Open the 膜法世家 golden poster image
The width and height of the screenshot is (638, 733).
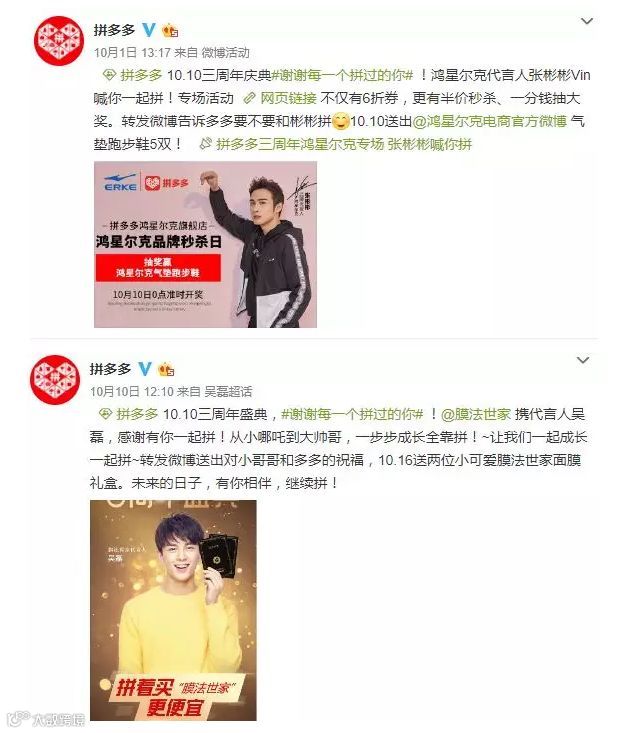tap(173, 610)
